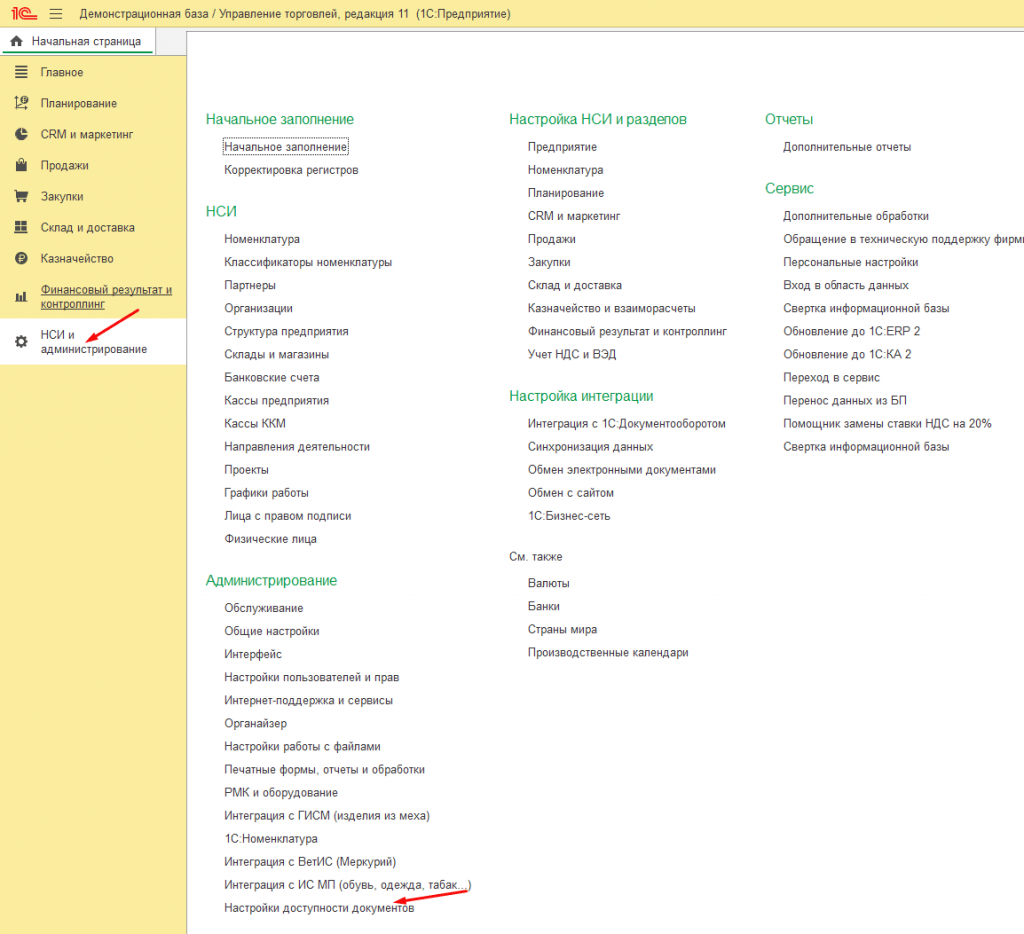Open the Планирование sidebar section
1024x934 pixels.
pyautogui.click(x=79, y=103)
